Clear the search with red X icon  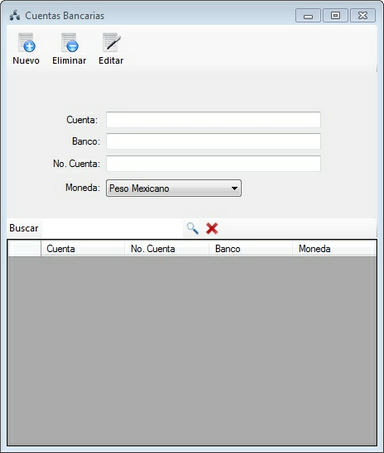click(x=212, y=229)
